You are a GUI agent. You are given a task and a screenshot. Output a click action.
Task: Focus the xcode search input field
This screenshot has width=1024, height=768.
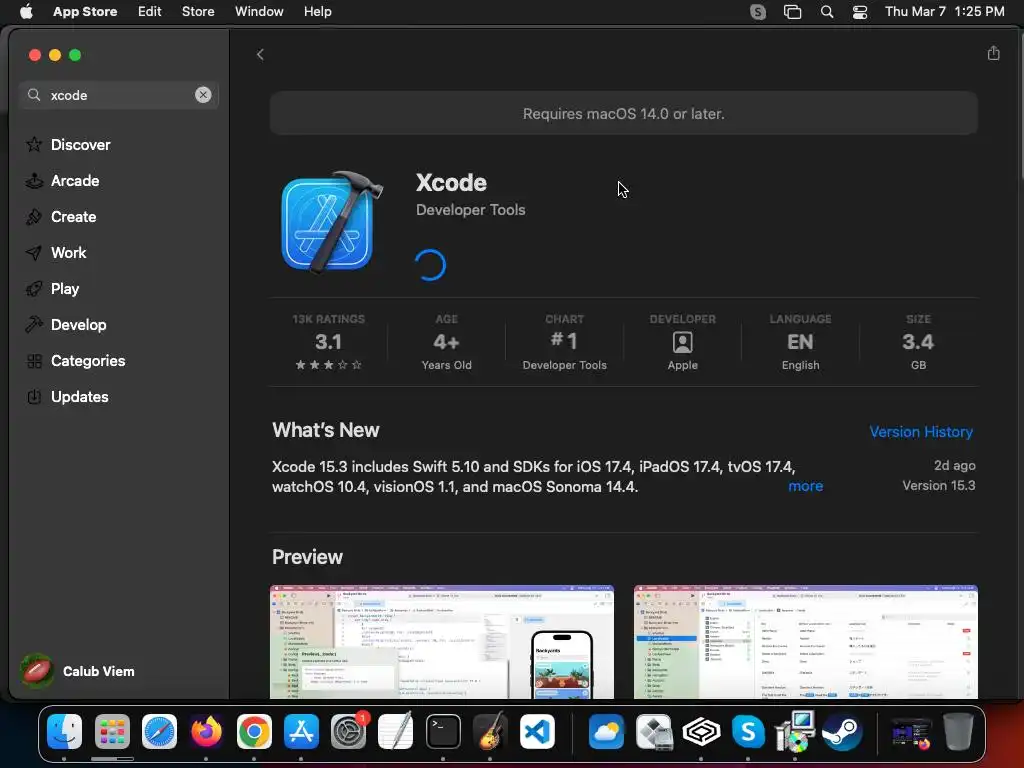pos(119,95)
